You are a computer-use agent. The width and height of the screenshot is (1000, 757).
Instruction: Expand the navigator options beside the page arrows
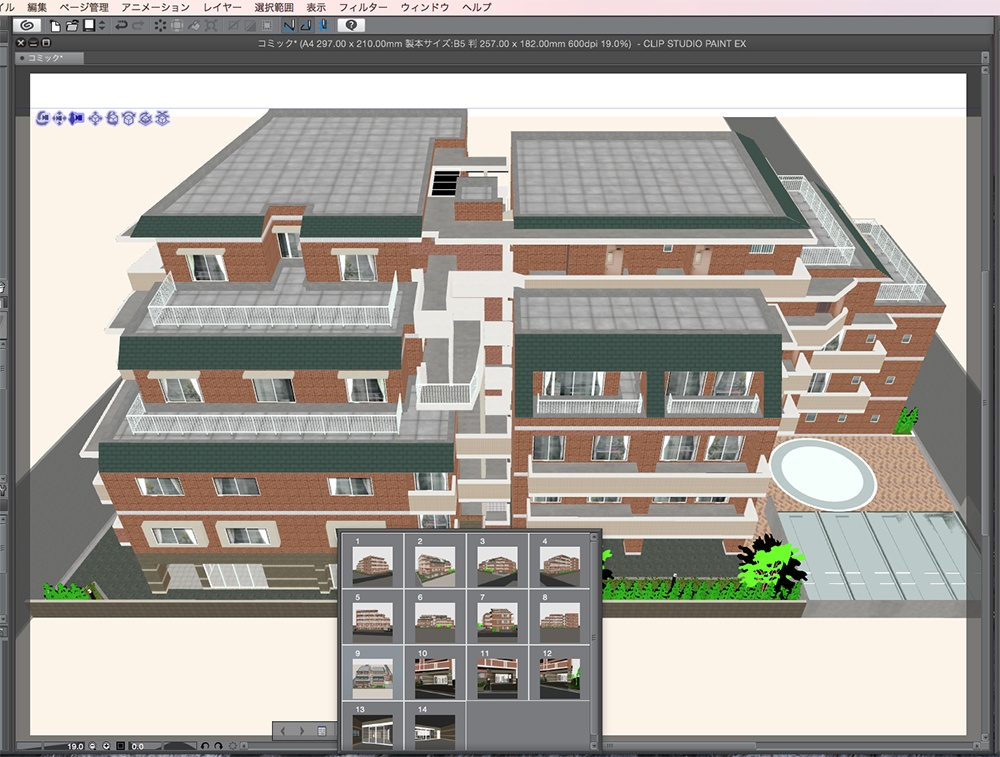tap(322, 730)
